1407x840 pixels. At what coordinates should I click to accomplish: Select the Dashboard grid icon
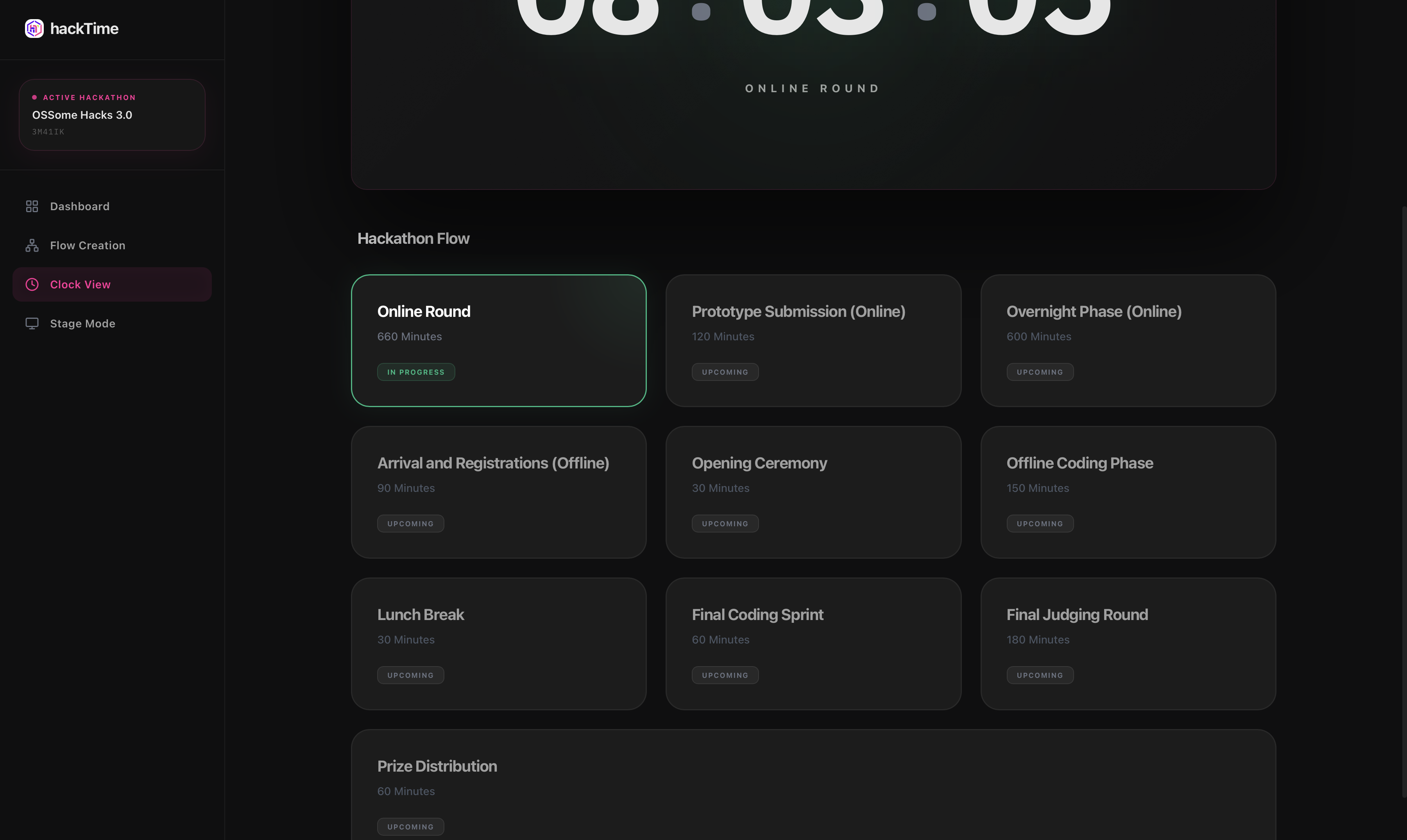32,206
